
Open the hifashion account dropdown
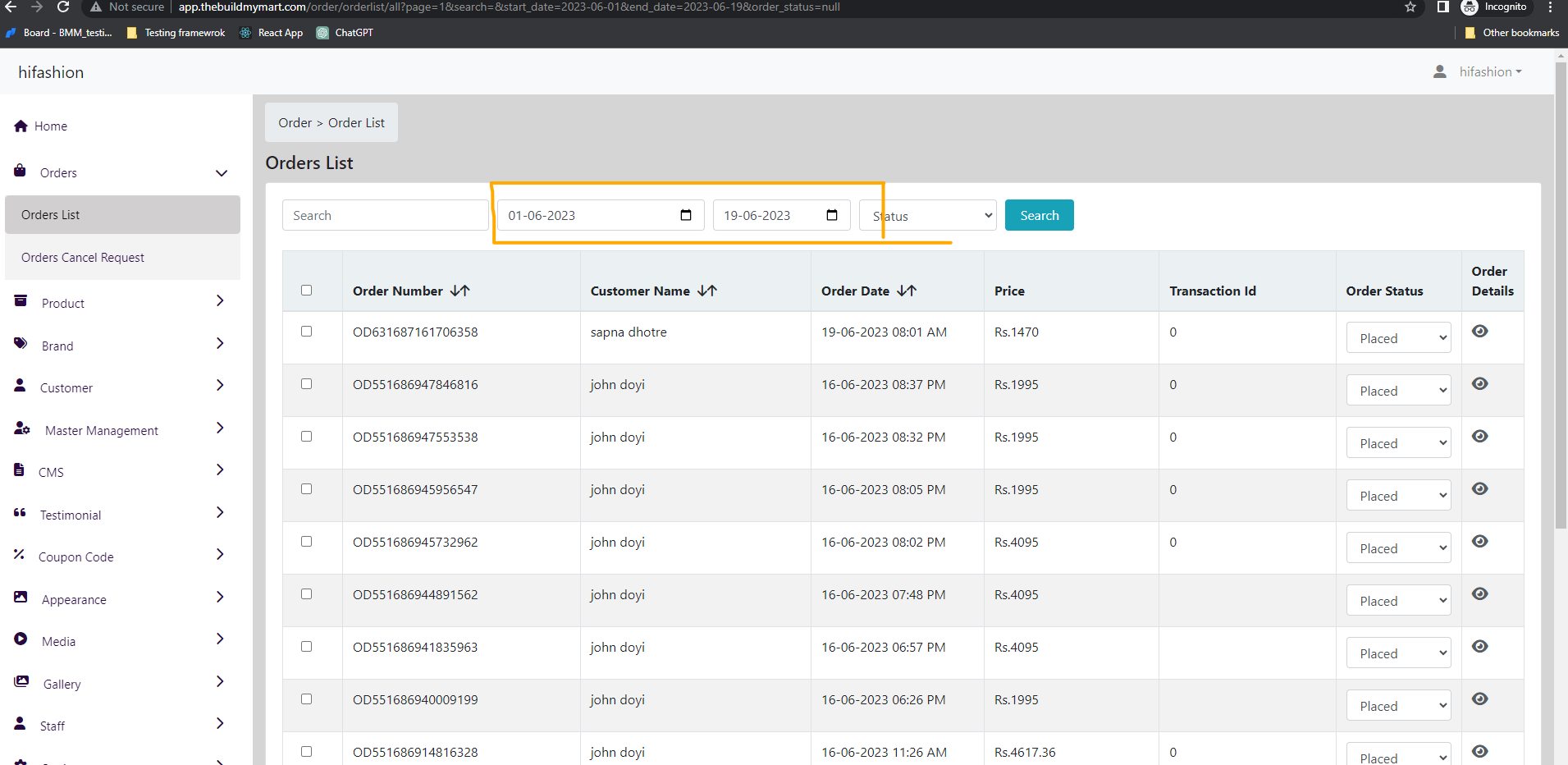[1490, 72]
